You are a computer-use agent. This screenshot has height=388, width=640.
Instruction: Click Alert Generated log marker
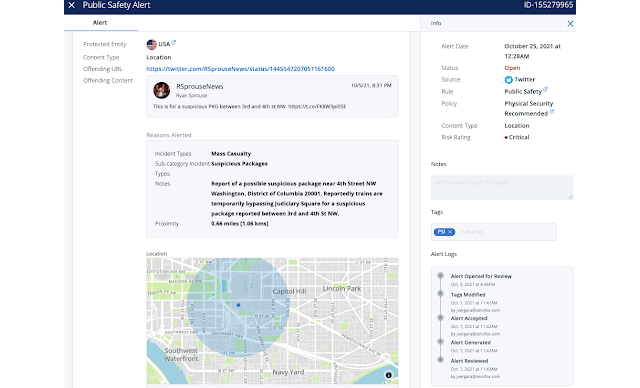click(440, 341)
